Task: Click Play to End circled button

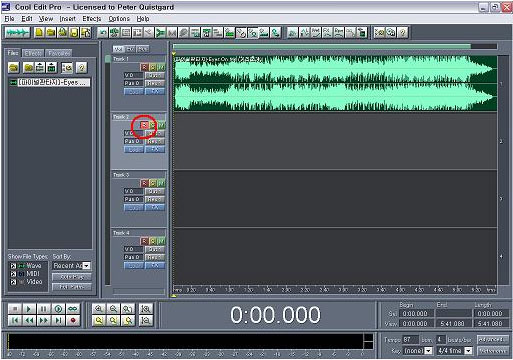Action: click(x=58, y=309)
